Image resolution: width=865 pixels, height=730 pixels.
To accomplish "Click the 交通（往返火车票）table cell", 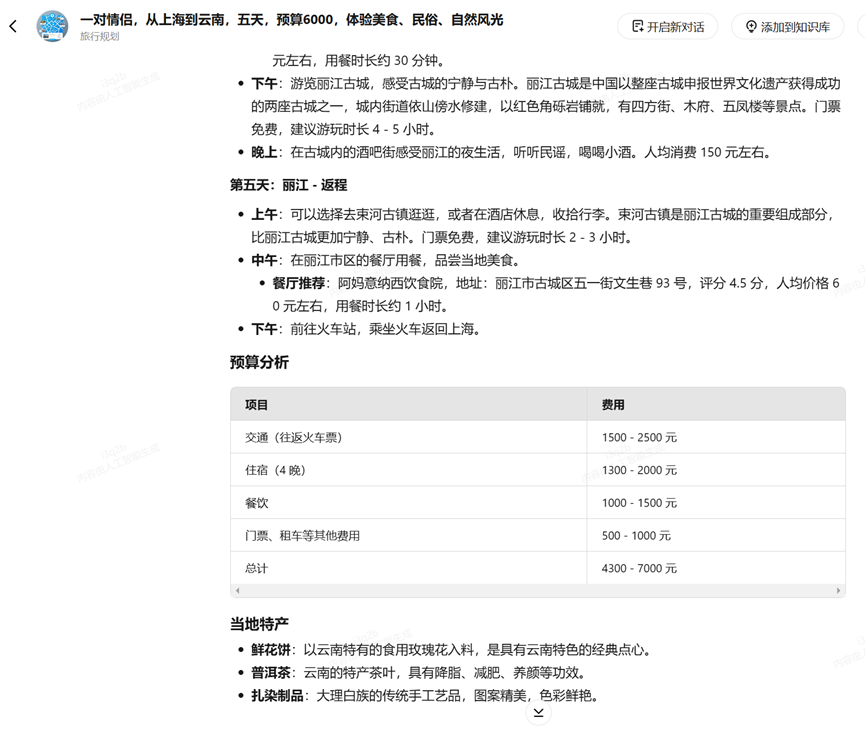I will pos(408,438).
